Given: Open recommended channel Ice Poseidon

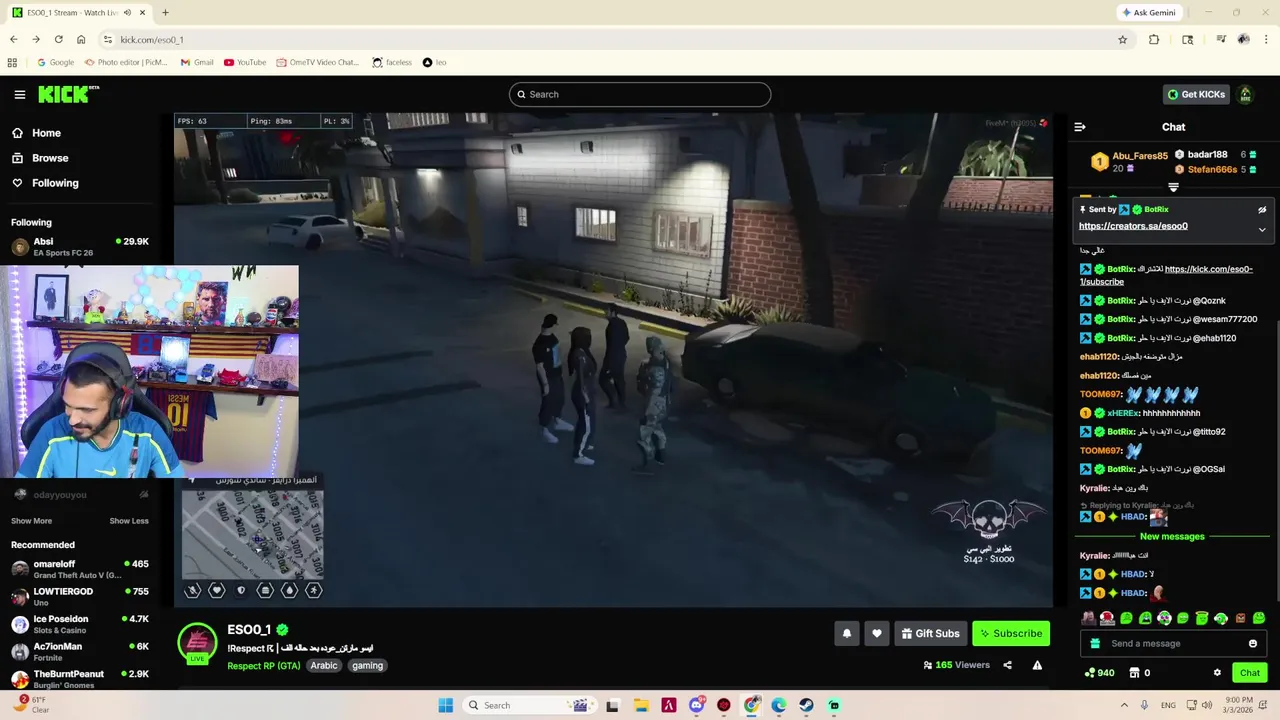Looking at the screenshot, I should (80, 624).
